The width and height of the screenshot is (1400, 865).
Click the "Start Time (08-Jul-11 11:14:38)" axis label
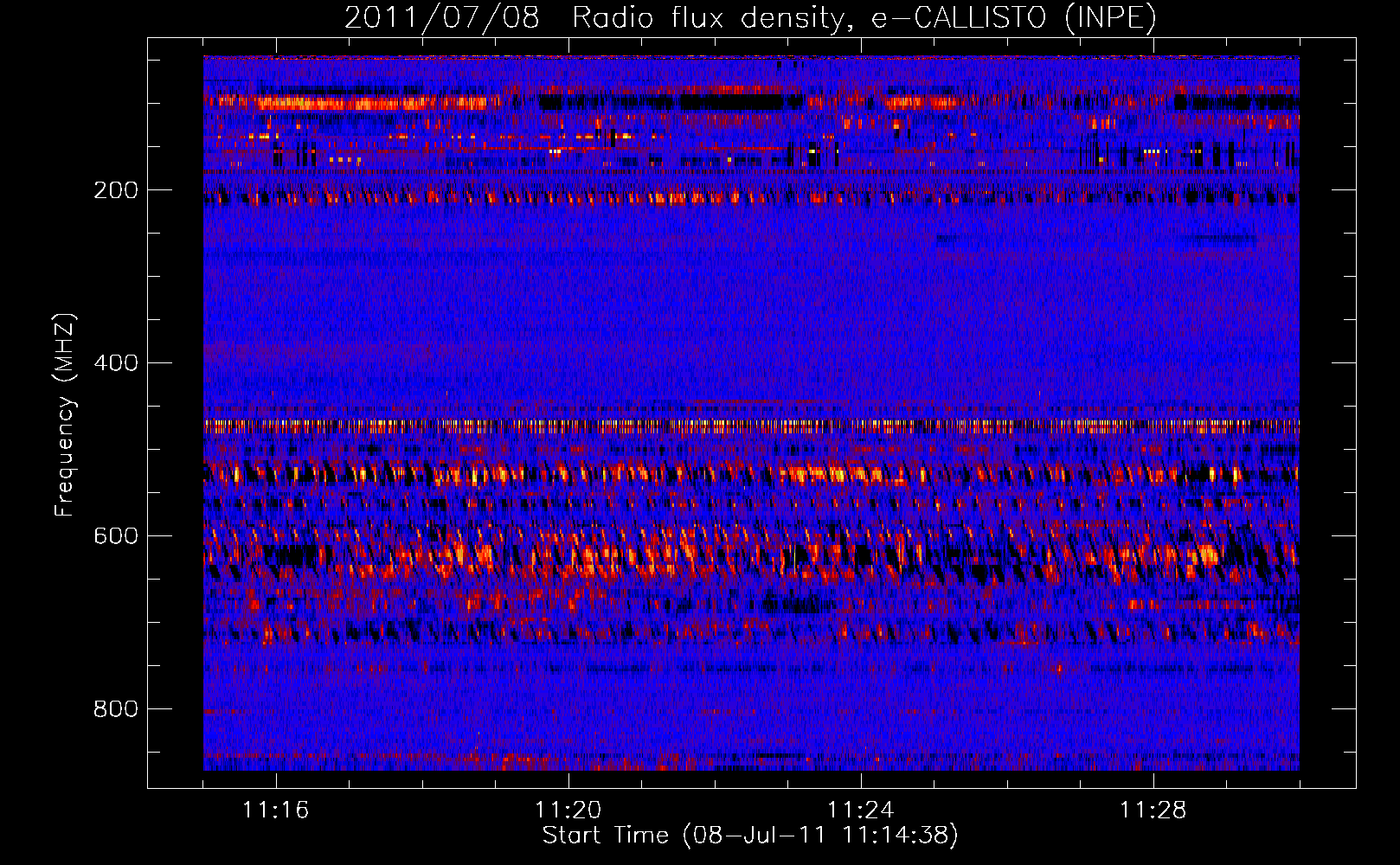click(x=750, y=836)
